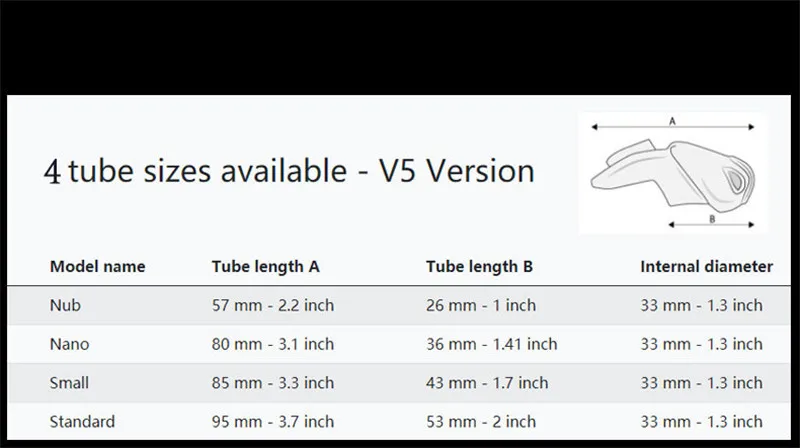This screenshot has width=800, height=448.
Task: Click the "26 mm - 1 inch" cell
Action: click(480, 305)
